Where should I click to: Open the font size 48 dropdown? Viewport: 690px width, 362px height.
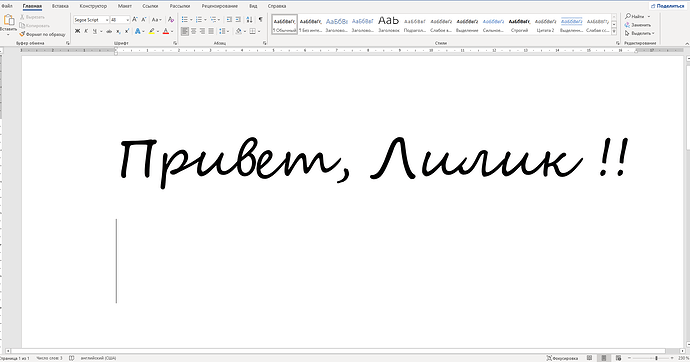128,20
